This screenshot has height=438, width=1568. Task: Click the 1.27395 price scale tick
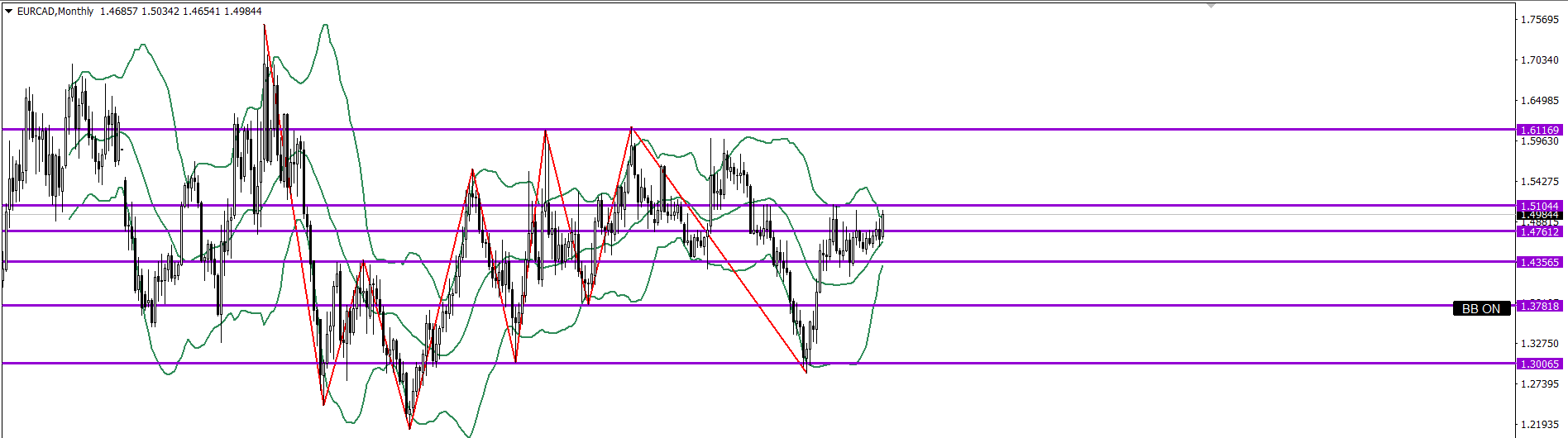1540,383
